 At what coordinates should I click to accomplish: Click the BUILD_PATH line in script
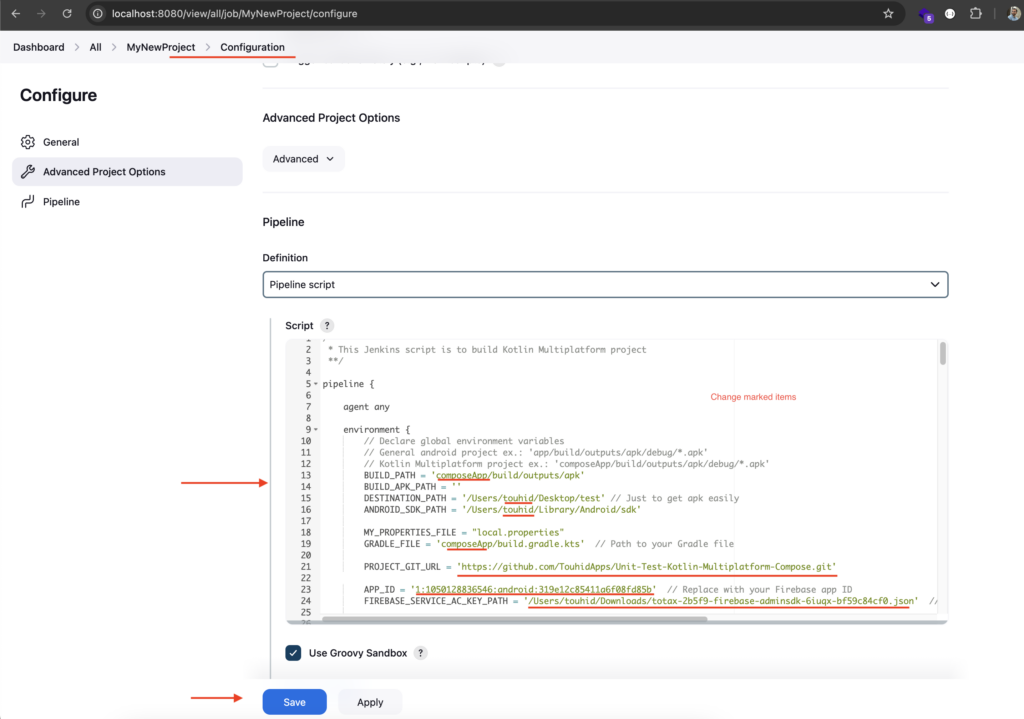(x=473, y=475)
